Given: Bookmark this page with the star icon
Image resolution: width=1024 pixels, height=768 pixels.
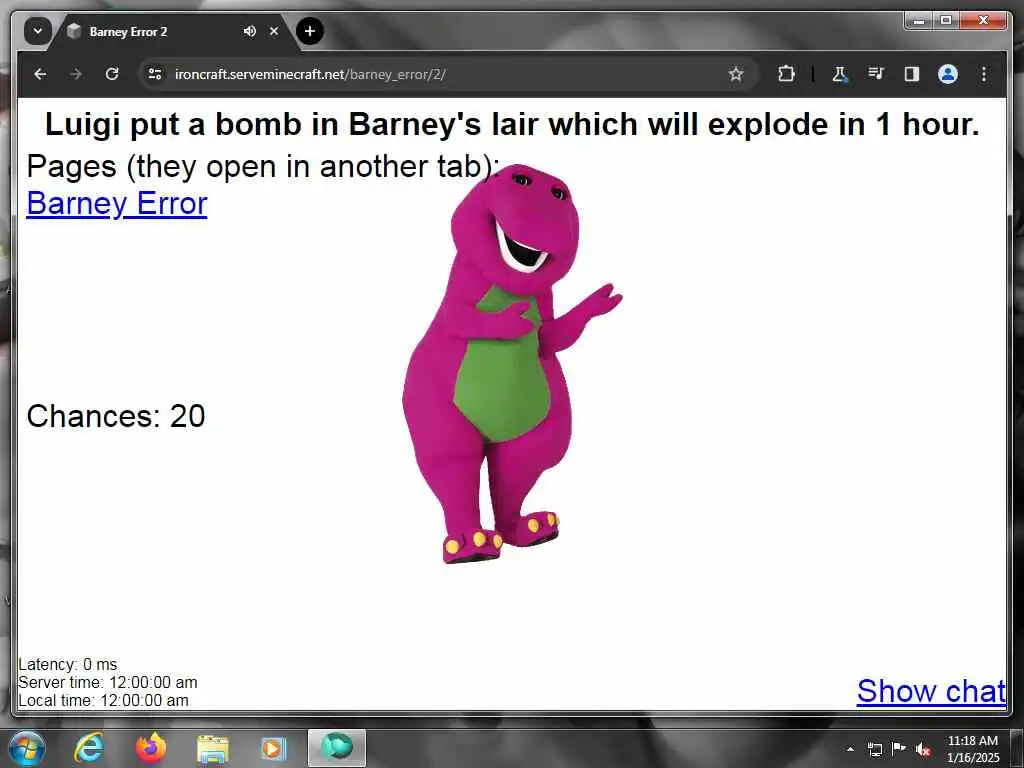Looking at the screenshot, I should [736, 74].
